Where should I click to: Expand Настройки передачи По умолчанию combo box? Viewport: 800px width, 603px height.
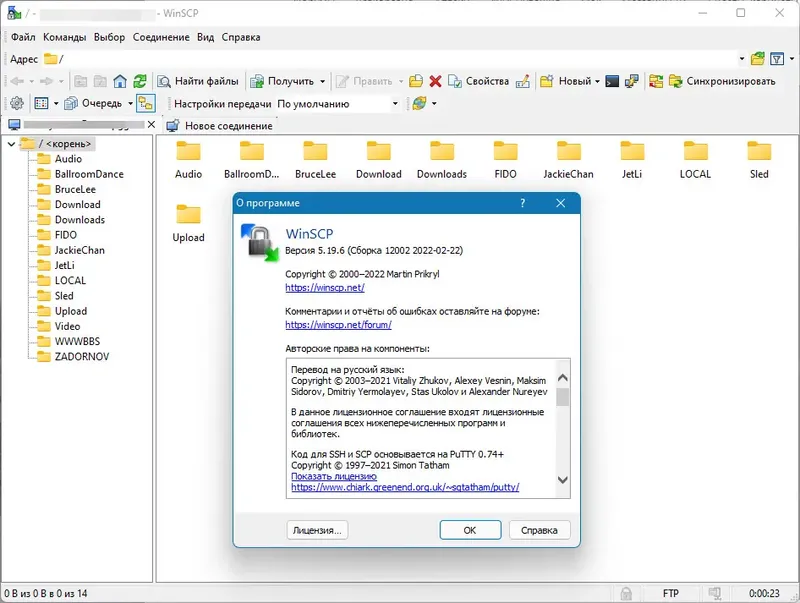click(338, 104)
